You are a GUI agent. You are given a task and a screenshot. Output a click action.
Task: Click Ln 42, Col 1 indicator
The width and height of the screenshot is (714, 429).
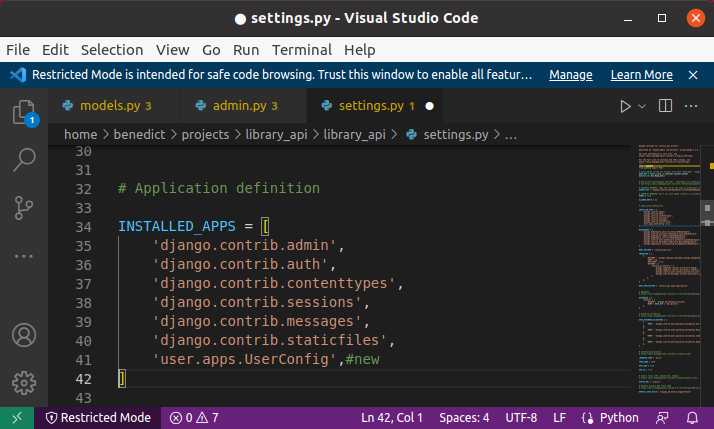(x=392, y=418)
